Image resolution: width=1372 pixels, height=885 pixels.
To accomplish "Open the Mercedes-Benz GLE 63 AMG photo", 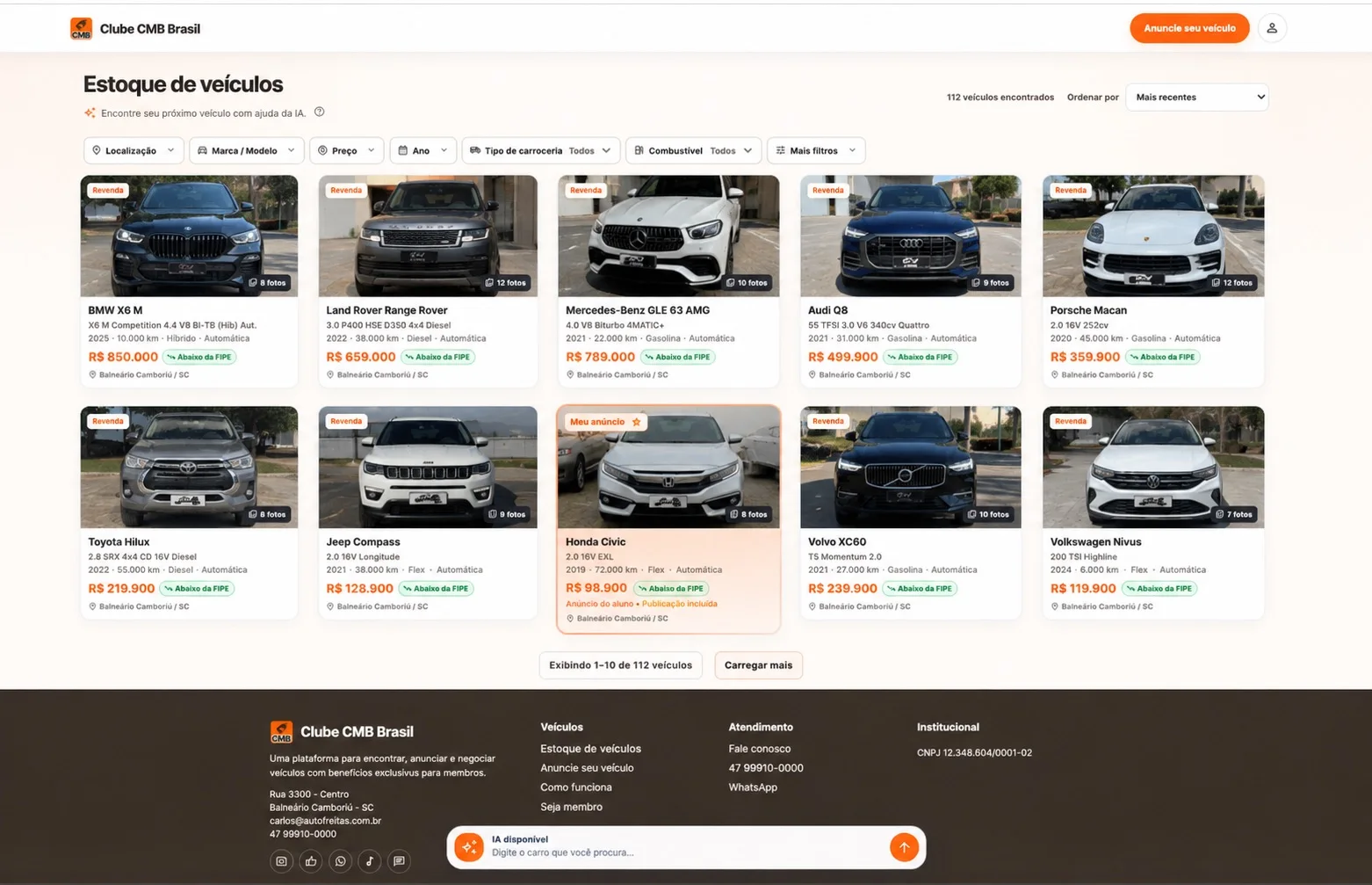I will click(x=668, y=236).
